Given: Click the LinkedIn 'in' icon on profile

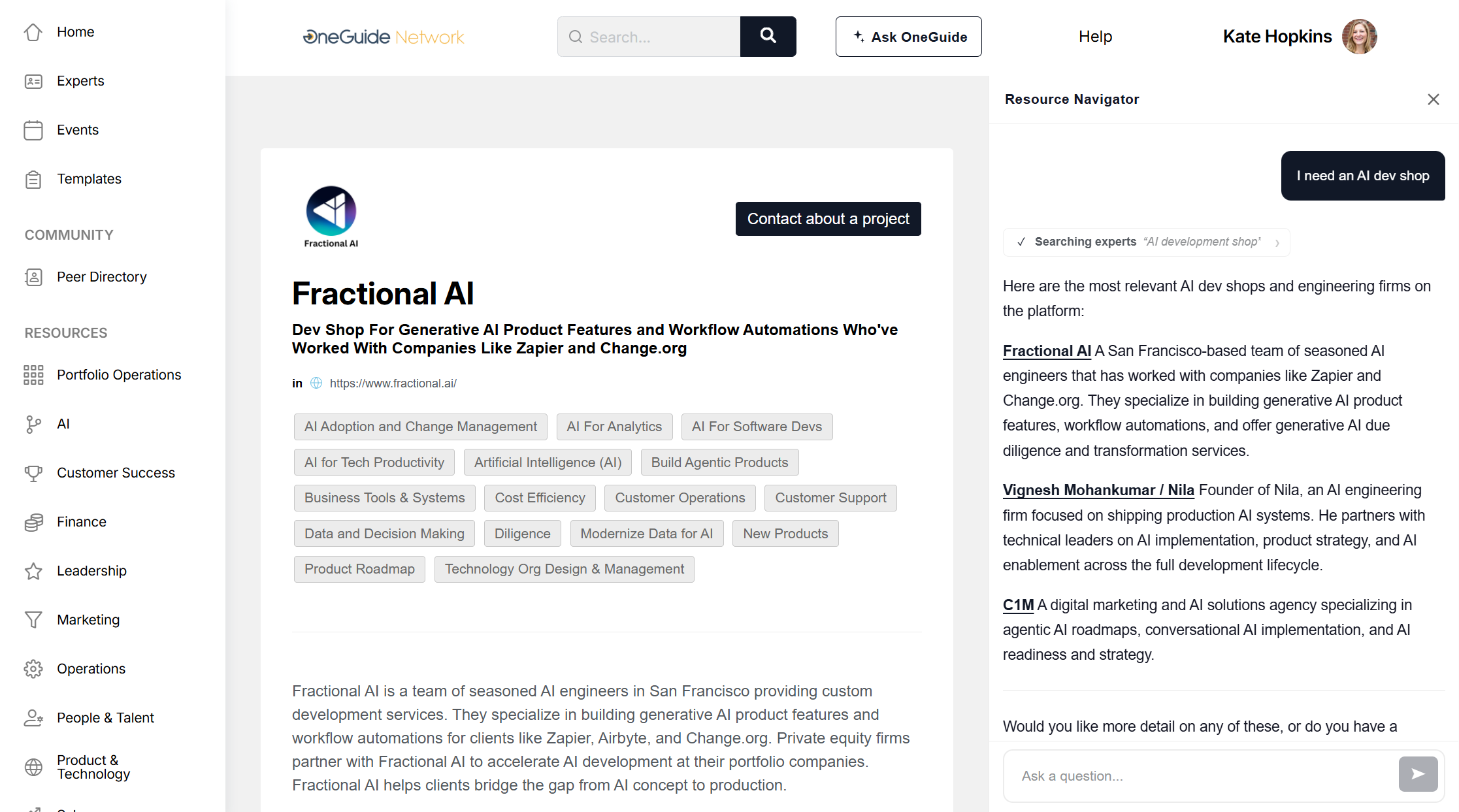Looking at the screenshot, I should click(x=297, y=383).
